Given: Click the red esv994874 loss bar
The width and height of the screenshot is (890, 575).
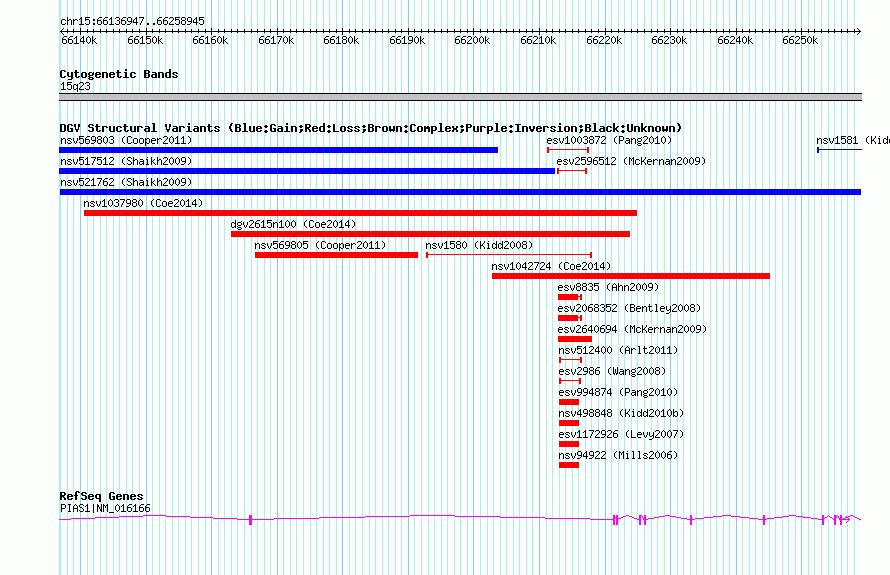Looking at the screenshot, I should 569,402.
